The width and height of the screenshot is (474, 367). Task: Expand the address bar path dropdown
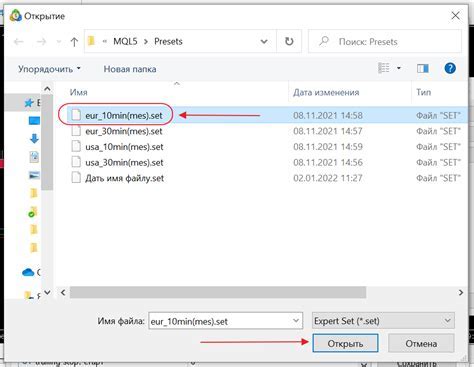pyautogui.click(x=264, y=42)
